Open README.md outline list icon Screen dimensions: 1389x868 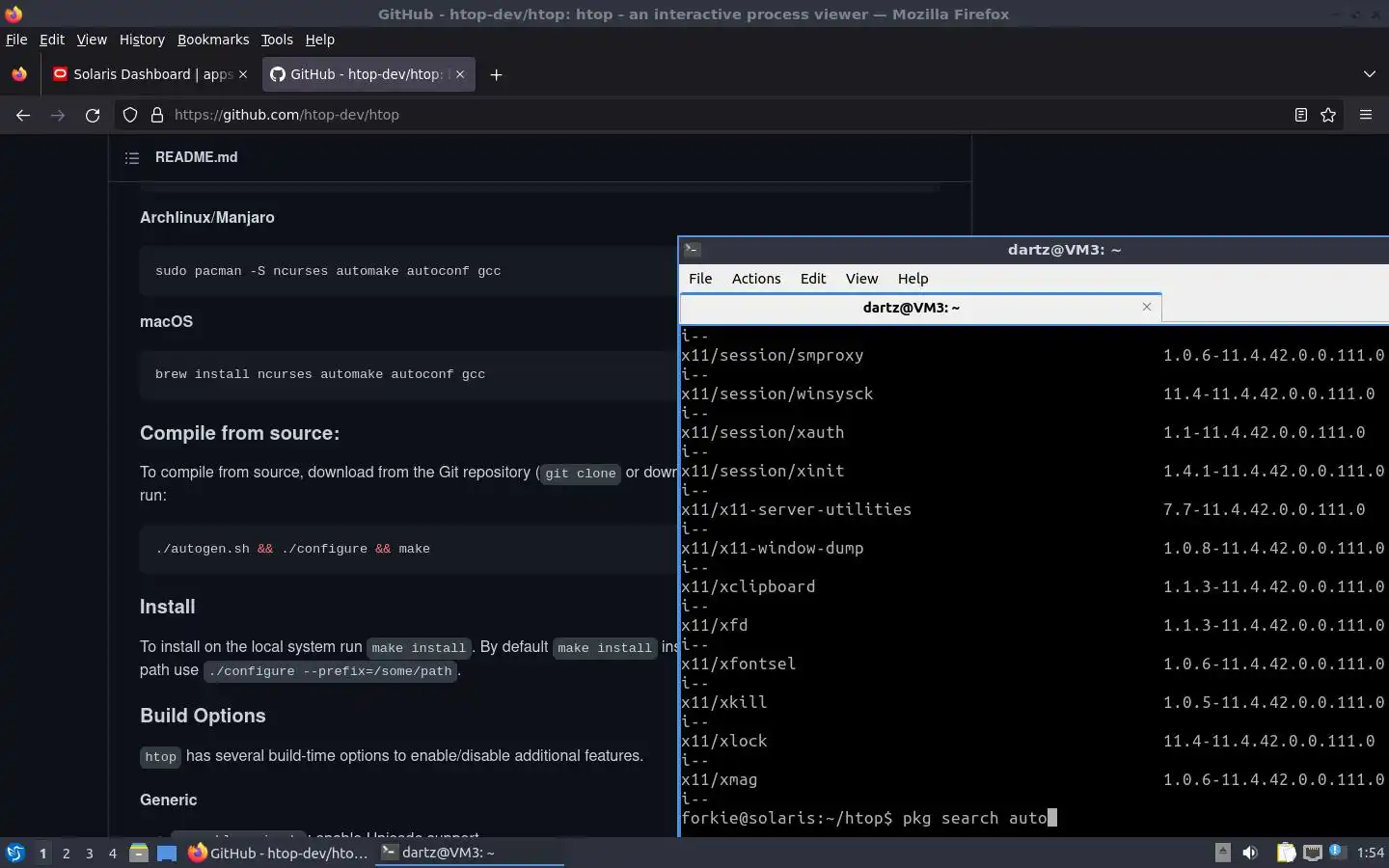132,157
